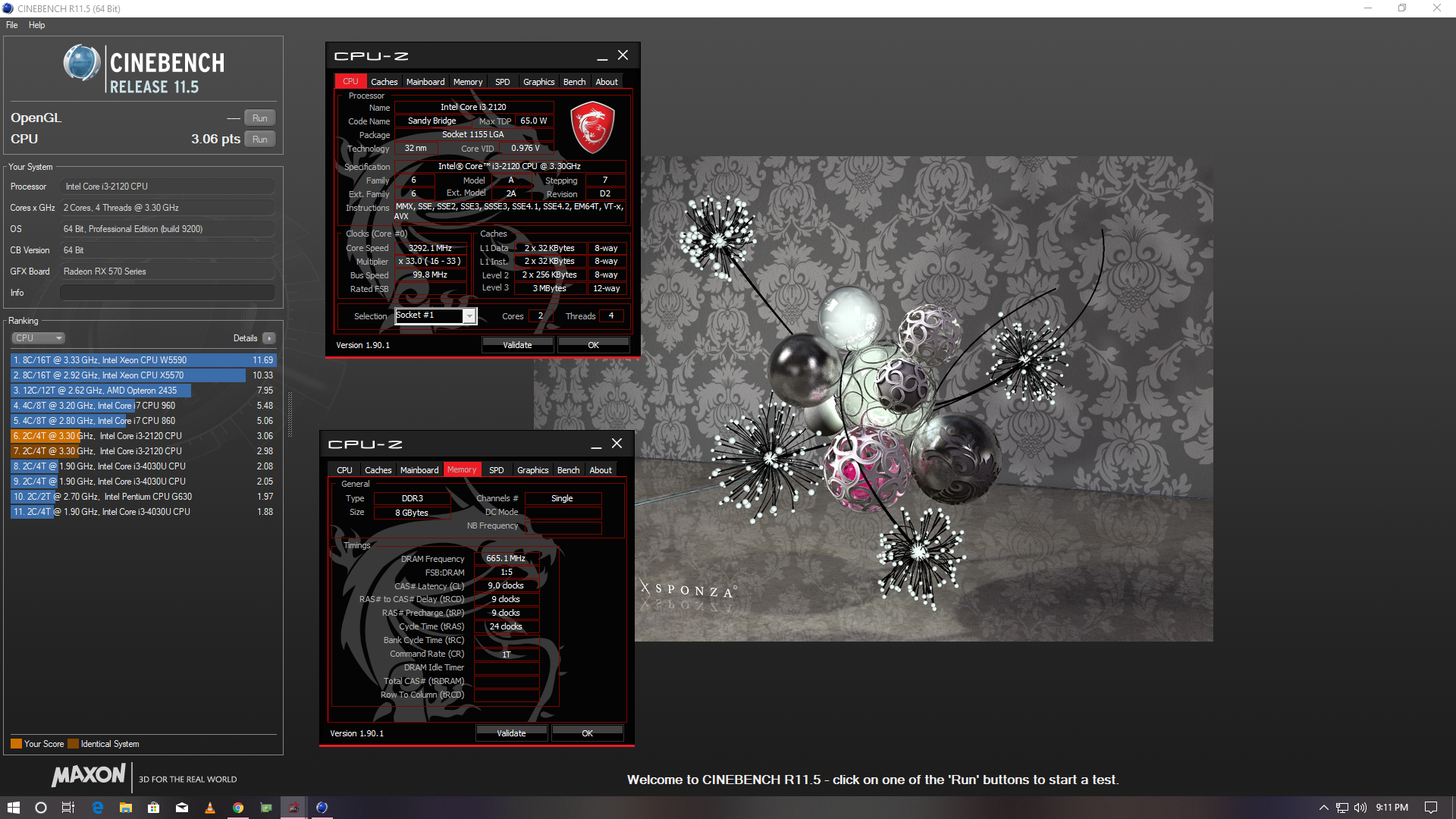Open Caches tab in bottom CPU-Z window
The height and width of the screenshot is (819, 1456).
(x=378, y=470)
